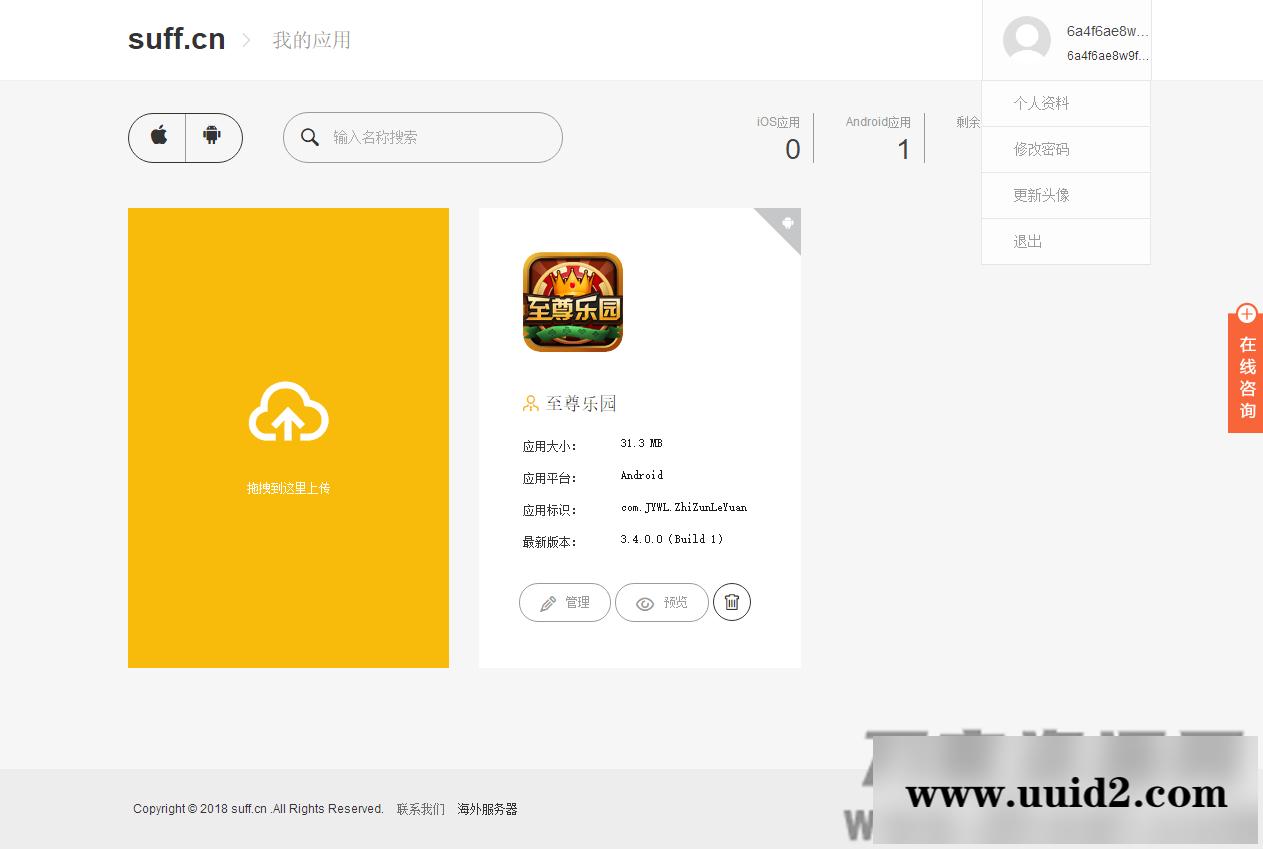Click the cloud upload icon
The width and height of the screenshot is (1263, 849).
288,412
